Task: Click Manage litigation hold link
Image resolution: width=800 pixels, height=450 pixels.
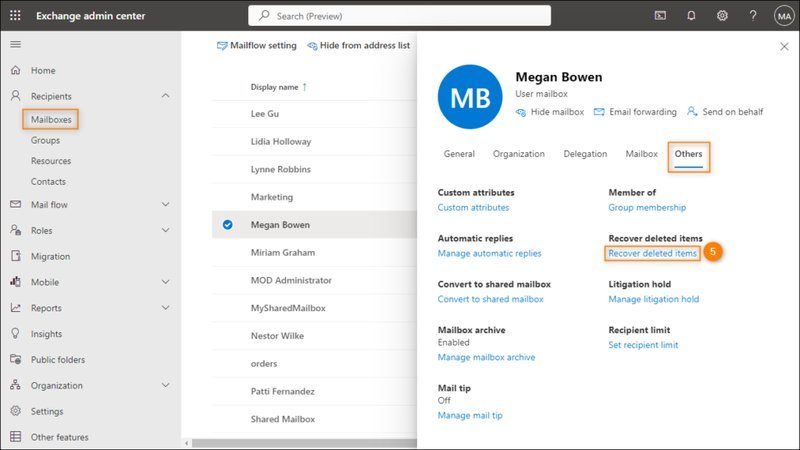Action: [654, 299]
